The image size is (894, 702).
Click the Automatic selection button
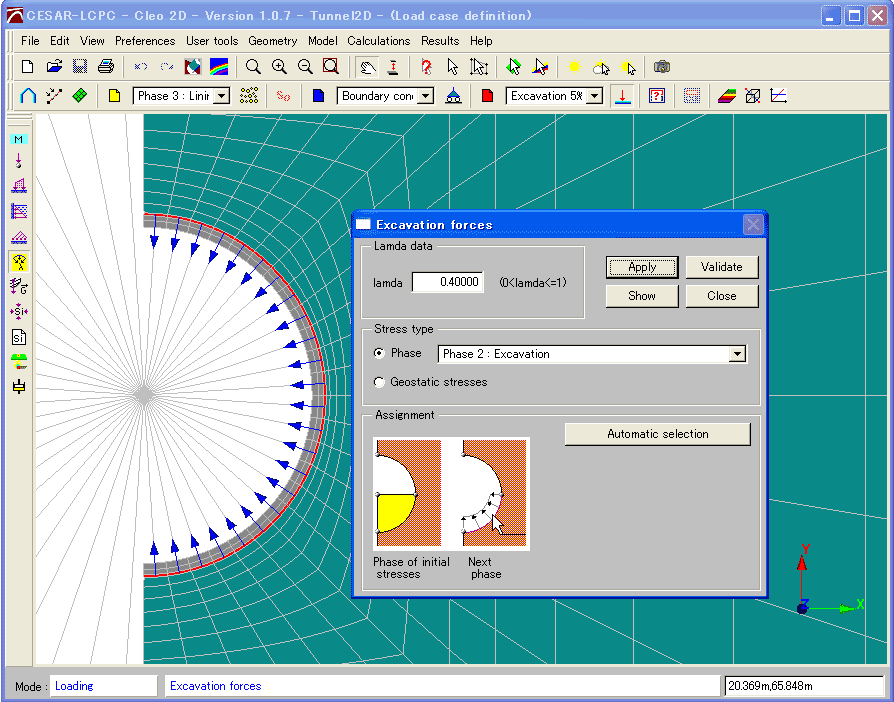657,434
